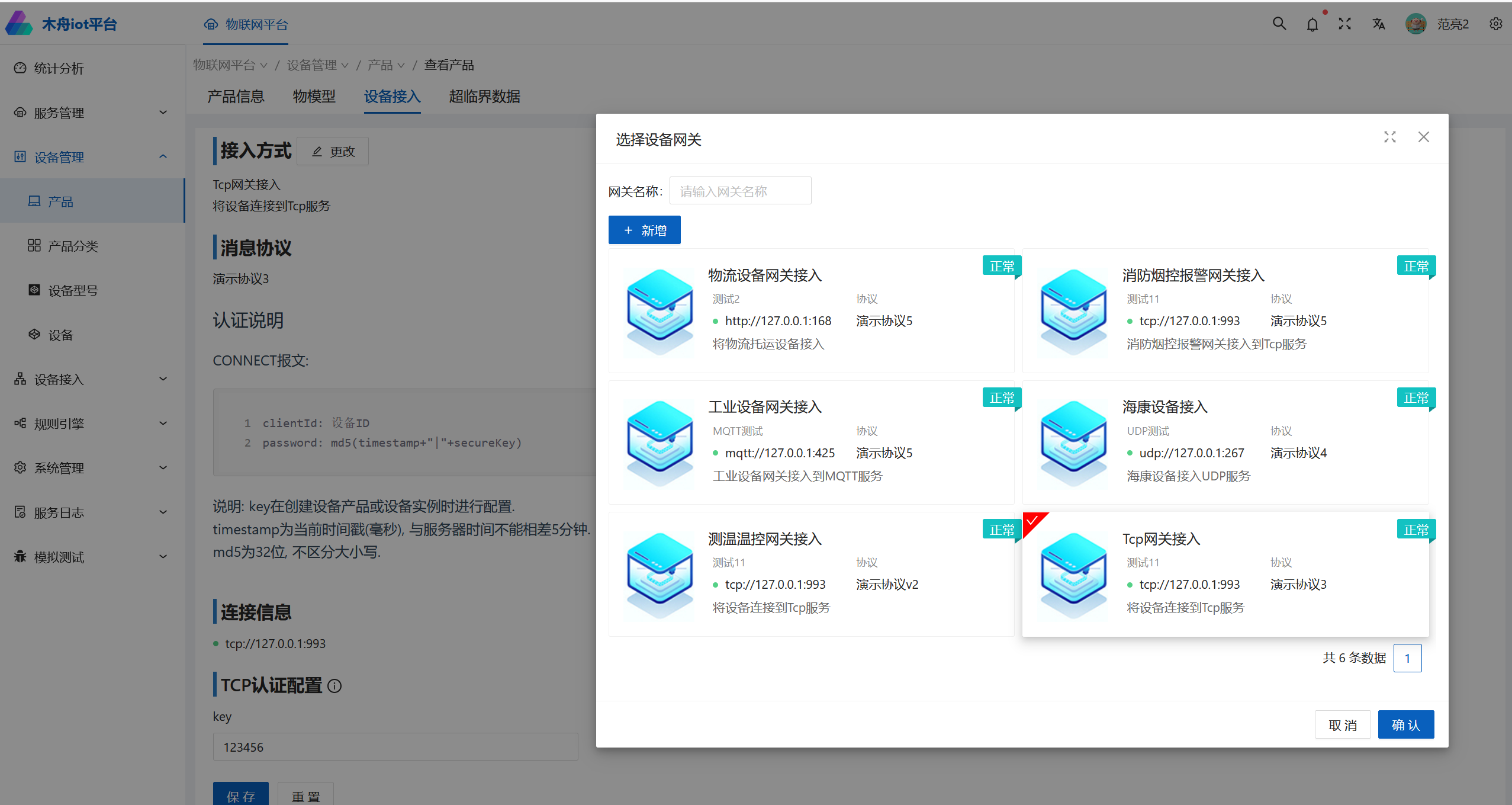The height and width of the screenshot is (805, 1512).
Task: Click 正常 status badge on 物流设备网关接入
Action: tap(1002, 267)
